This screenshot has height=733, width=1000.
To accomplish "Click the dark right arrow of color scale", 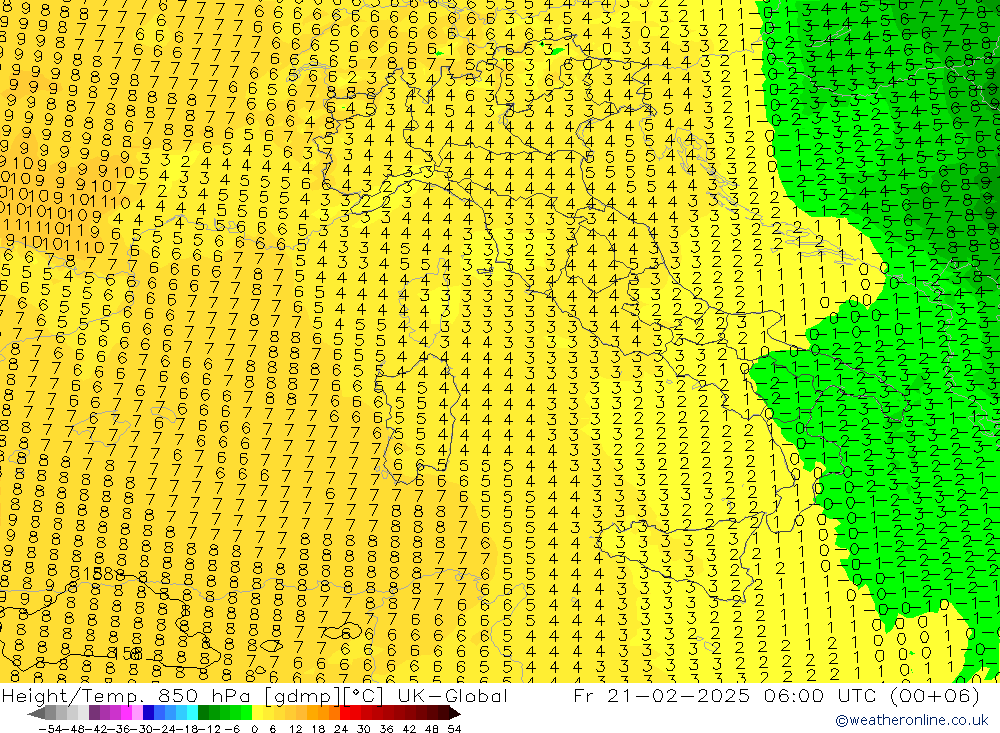I will (x=455, y=713).
